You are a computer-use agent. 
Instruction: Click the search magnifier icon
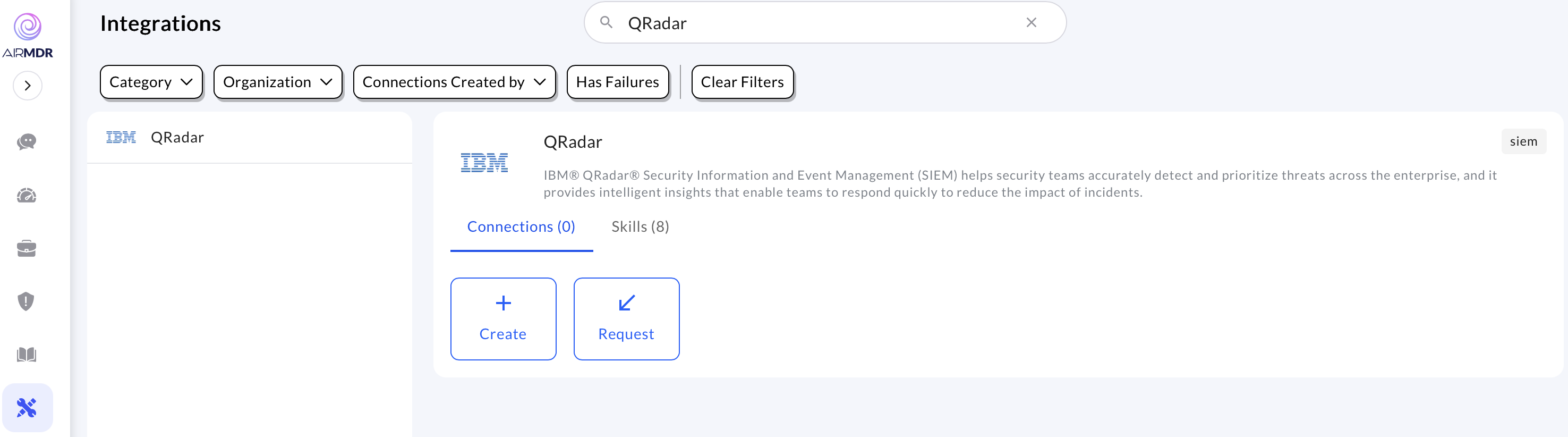(606, 22)
